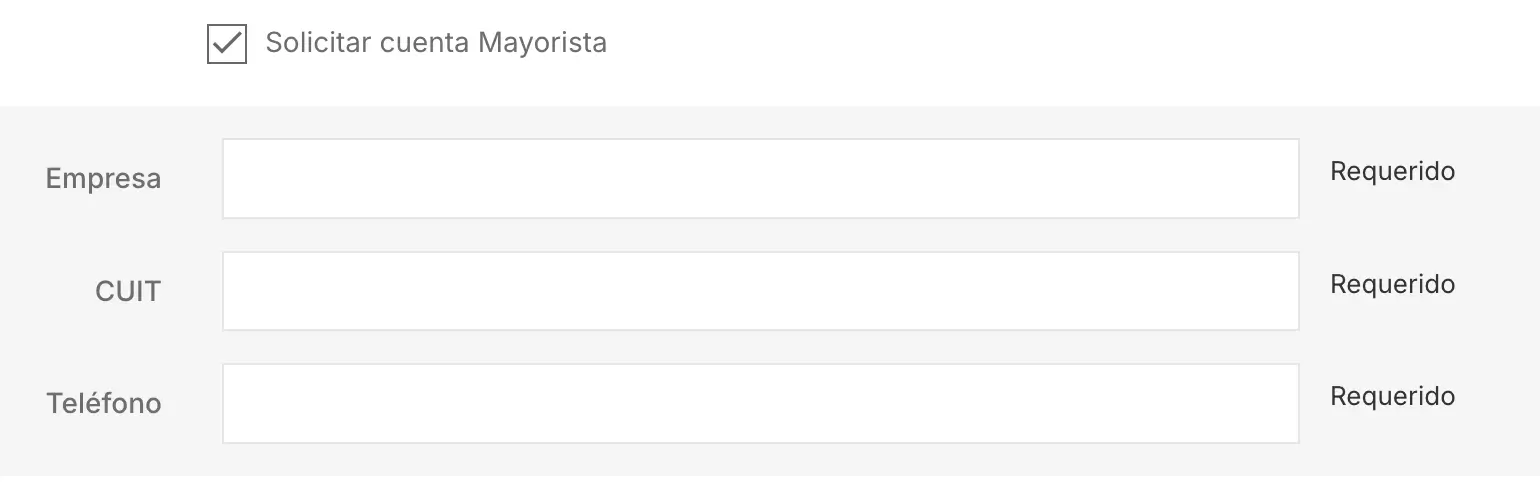
Task: Click the last Requerido validation message
Action: tap(1392, 397)
